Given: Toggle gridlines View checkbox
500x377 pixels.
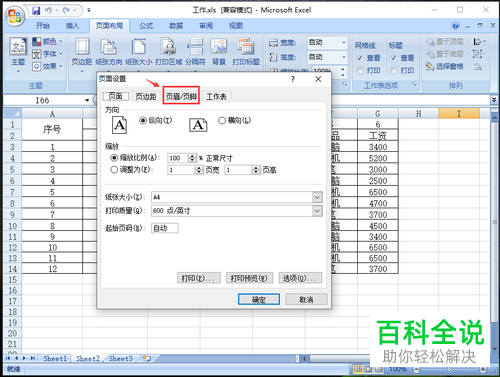Looking at the screenshot, I should 360,58.
